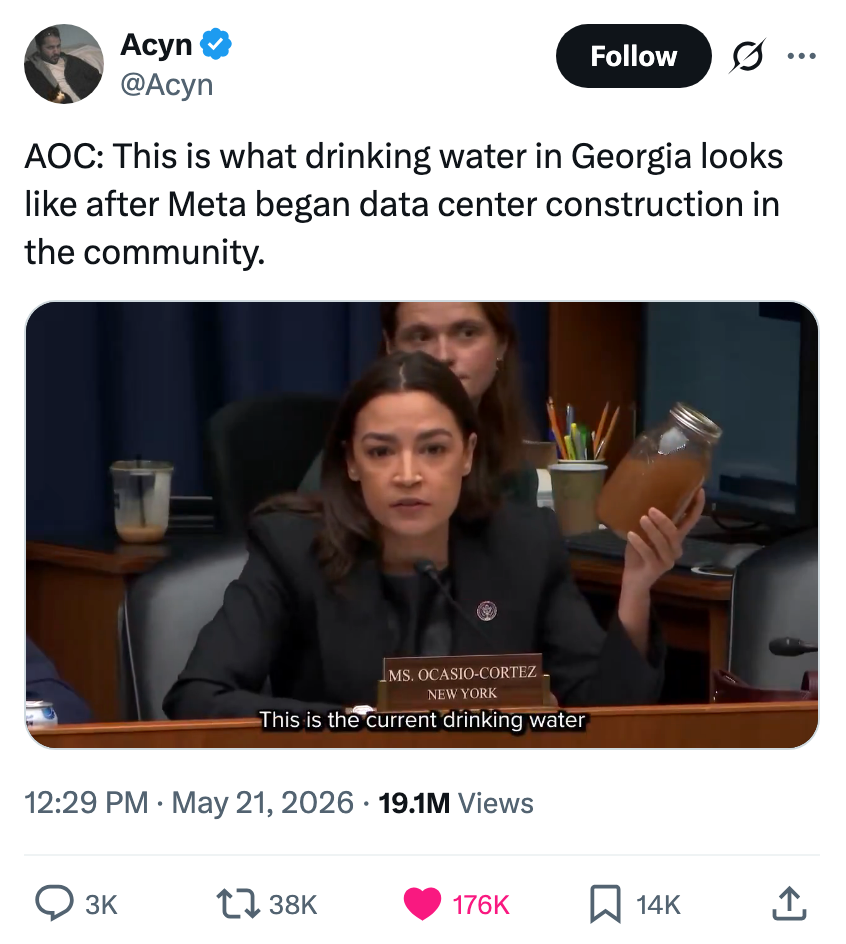Click the repost arrows icon
Viewport: 846px width, 944px height.
[x=238, y=903]
